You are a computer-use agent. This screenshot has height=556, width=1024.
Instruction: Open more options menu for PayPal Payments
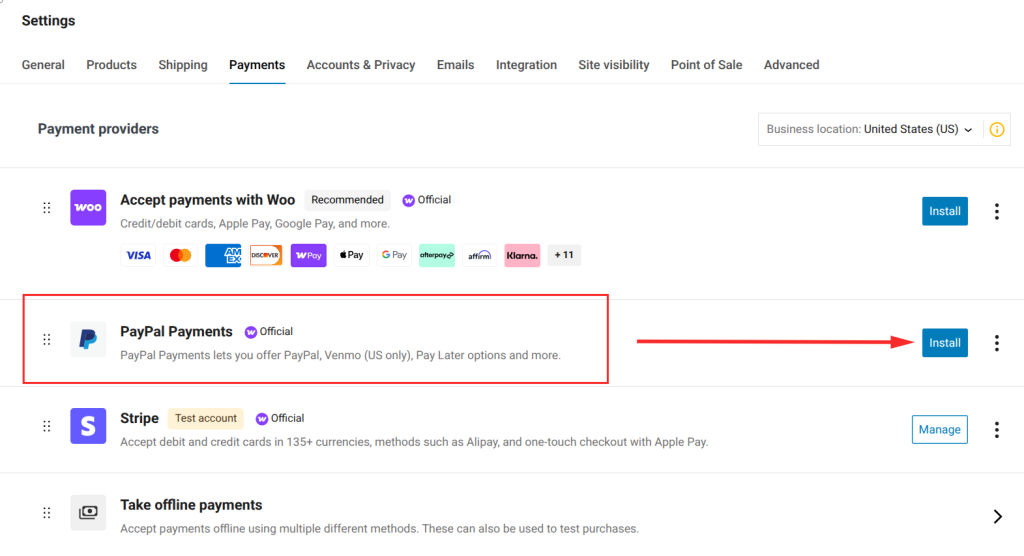point(997,343)
